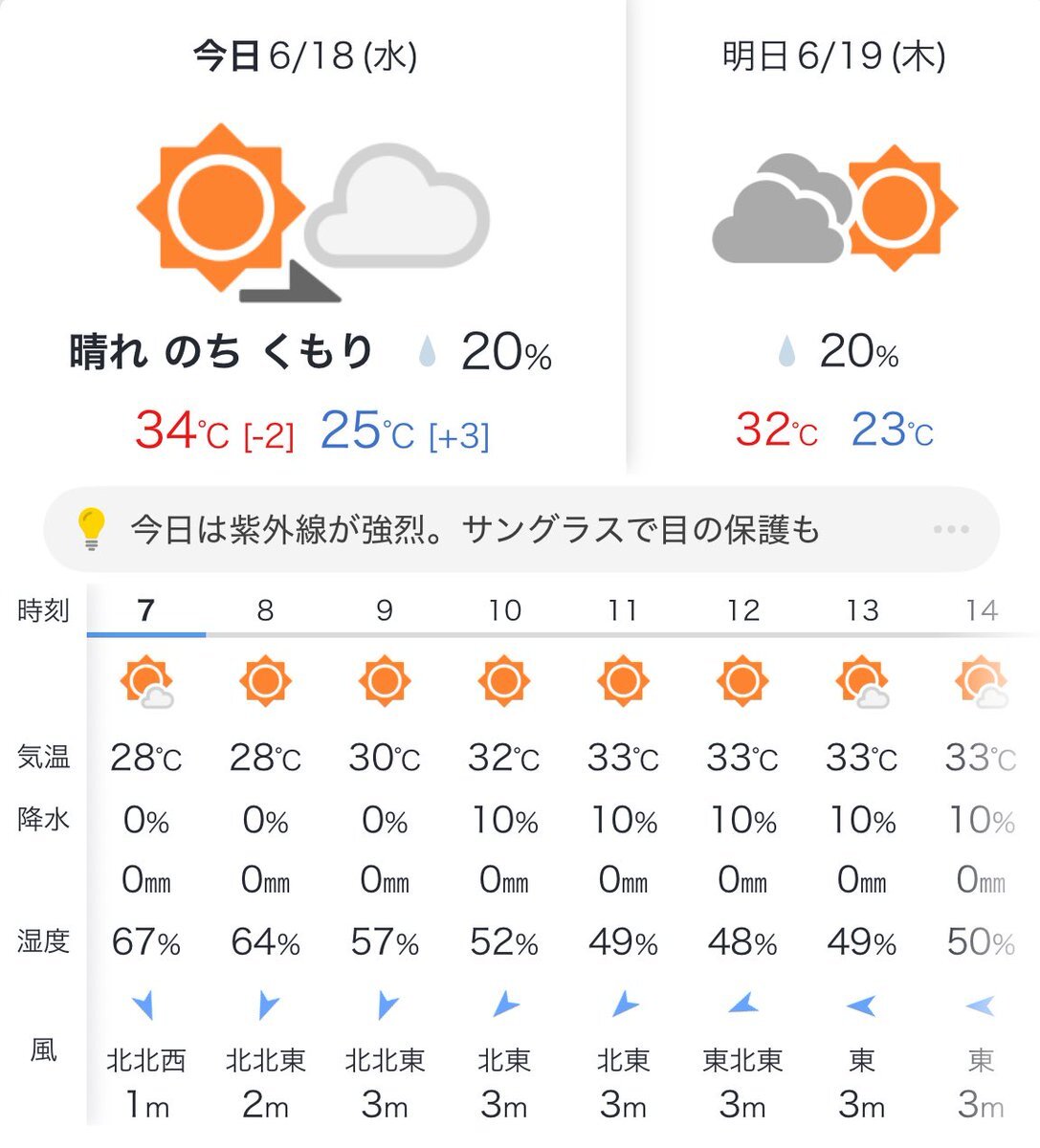Tap tomorrow's cloudy and sunny weather icon

click(835, 208)
